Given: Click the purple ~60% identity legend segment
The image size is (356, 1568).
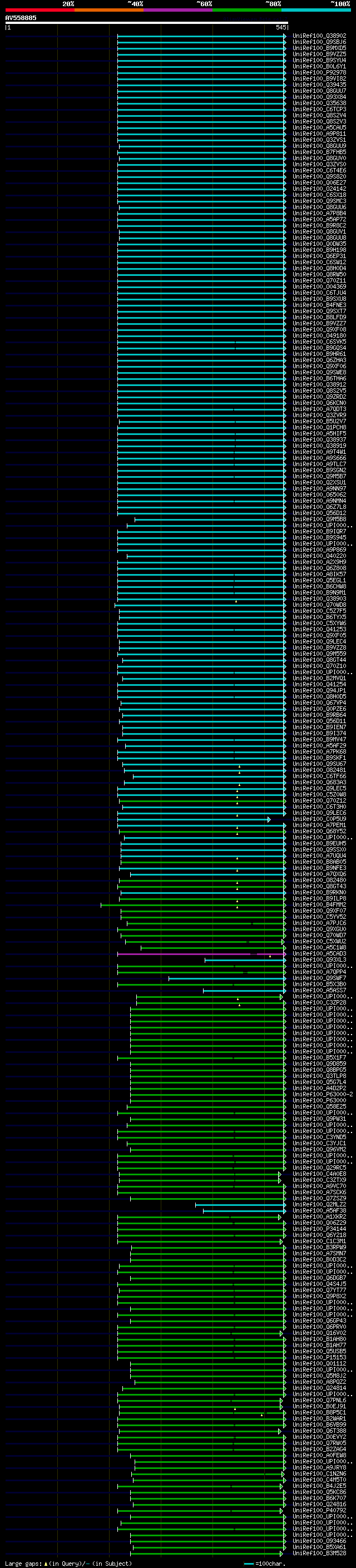Looking at the screenshot, I should (177, 10).
